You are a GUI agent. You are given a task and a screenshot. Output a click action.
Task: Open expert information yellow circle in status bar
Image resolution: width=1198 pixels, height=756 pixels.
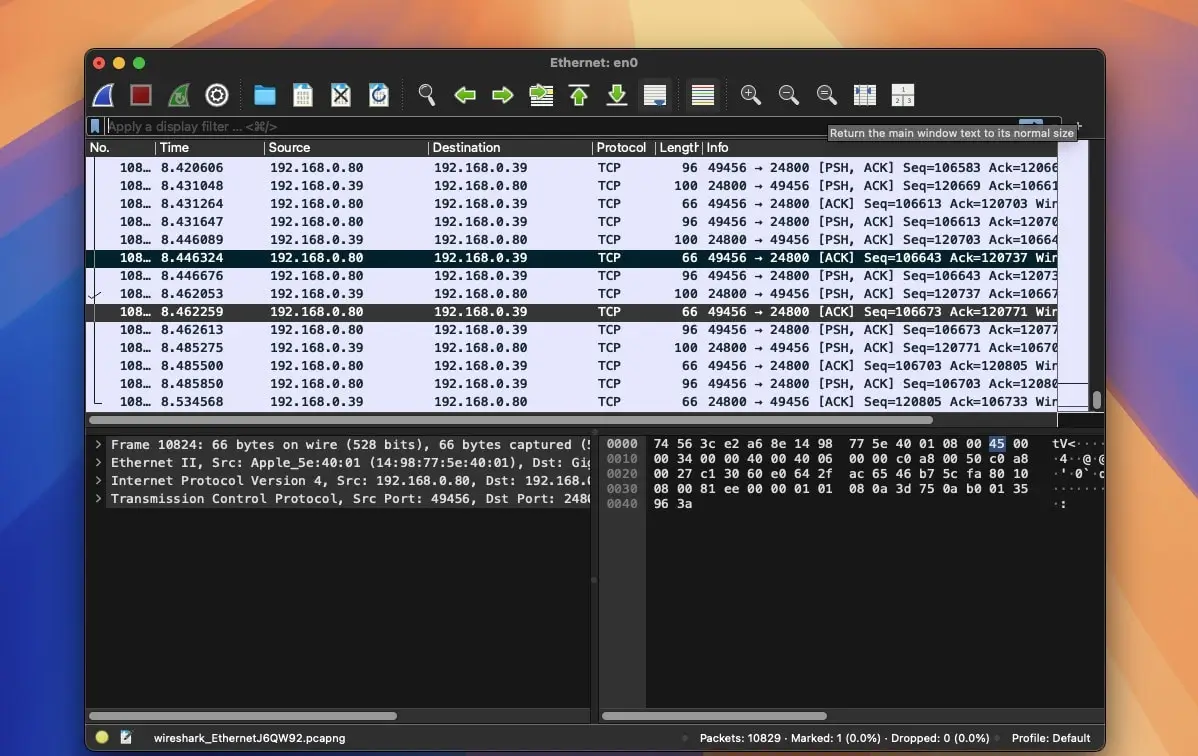coord(102,738)
